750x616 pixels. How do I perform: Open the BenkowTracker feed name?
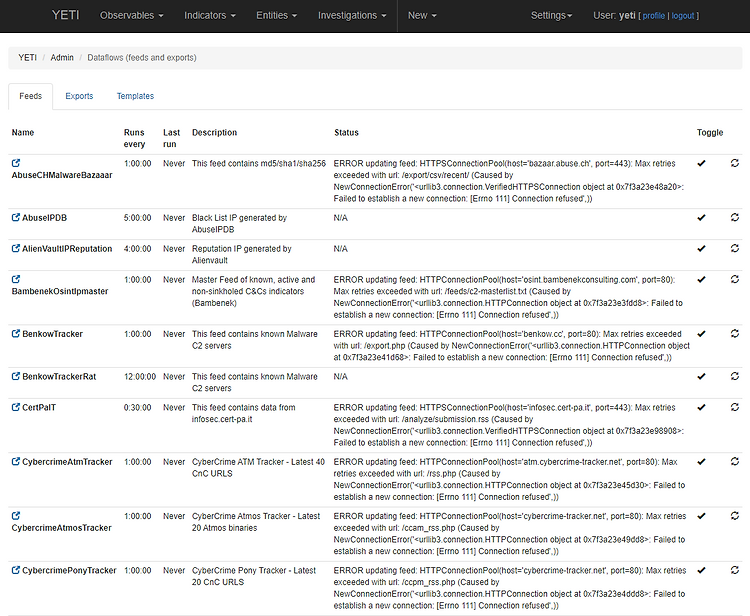(53, 334)
